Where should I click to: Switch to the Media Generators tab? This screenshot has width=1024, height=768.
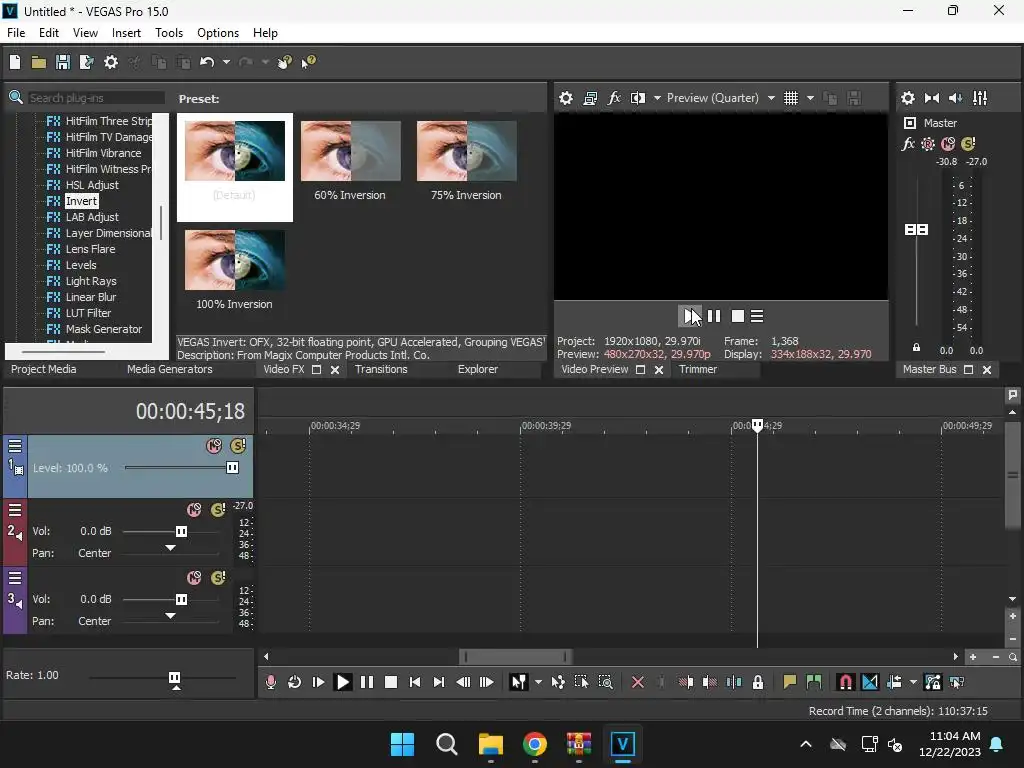tap(170, 369)
